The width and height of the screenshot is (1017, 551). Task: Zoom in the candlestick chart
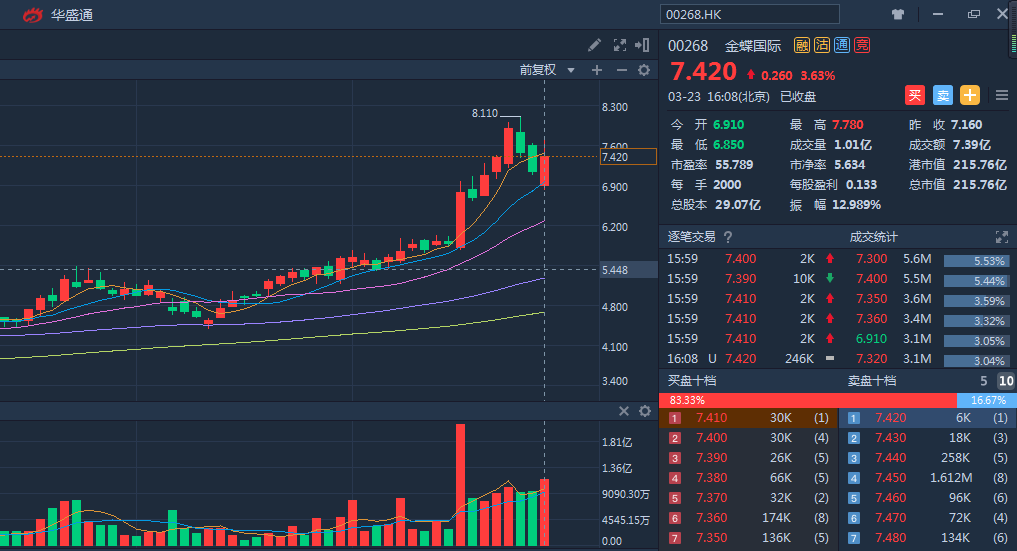(x=597, y=70)
